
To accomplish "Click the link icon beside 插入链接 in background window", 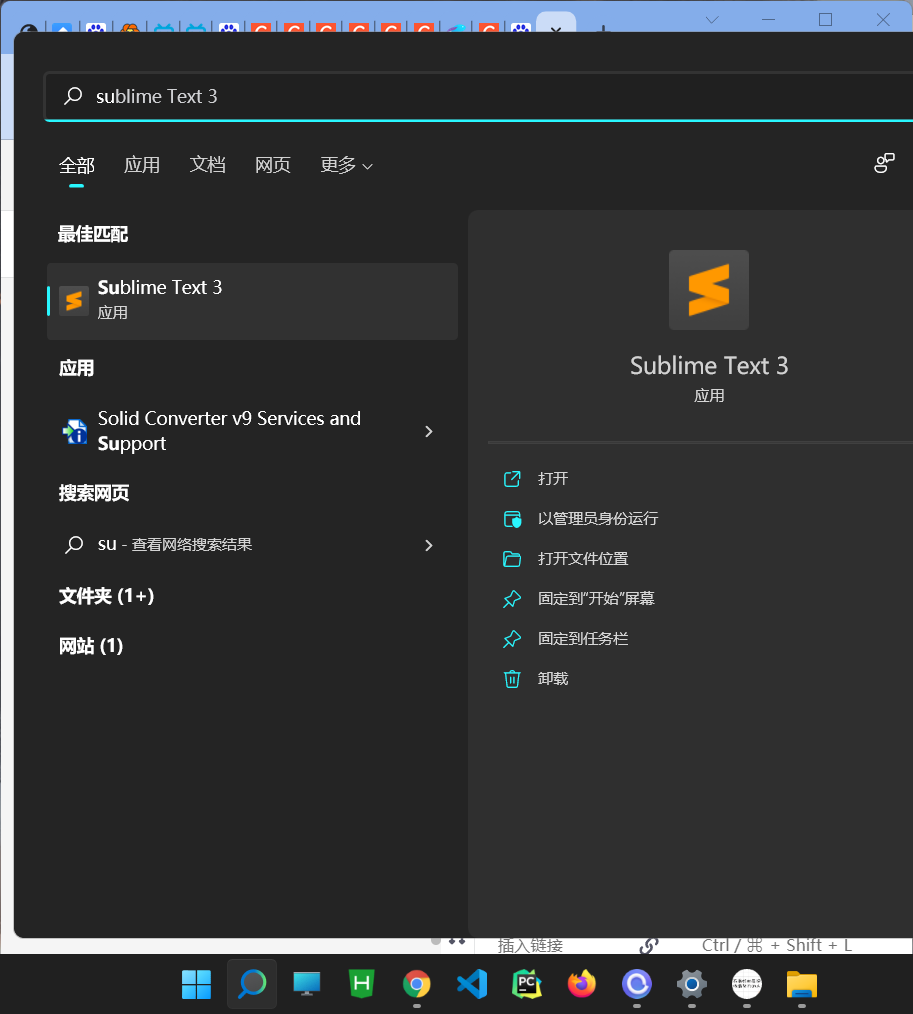I will coord(649,945).
